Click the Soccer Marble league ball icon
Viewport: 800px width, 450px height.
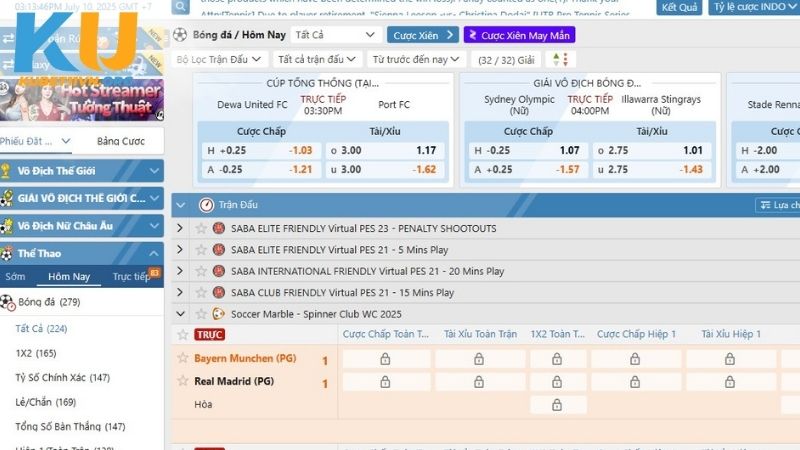point(218,313)
